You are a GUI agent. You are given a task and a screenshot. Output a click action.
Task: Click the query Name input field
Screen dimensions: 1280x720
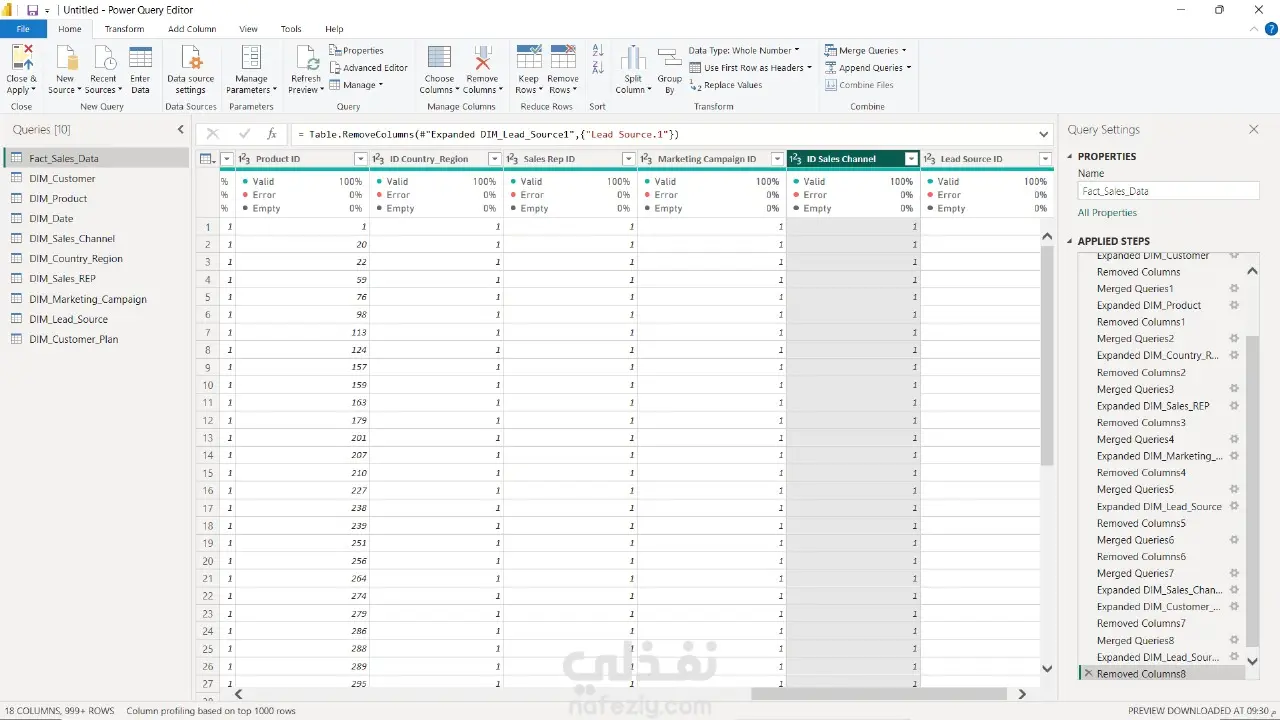point(1168,191)
